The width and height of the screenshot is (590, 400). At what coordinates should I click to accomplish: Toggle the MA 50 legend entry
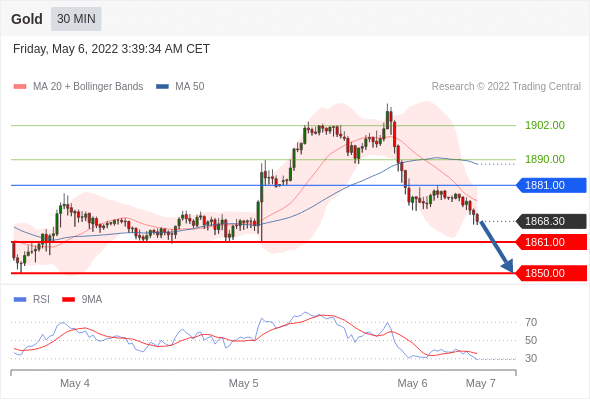click(180, 87)
